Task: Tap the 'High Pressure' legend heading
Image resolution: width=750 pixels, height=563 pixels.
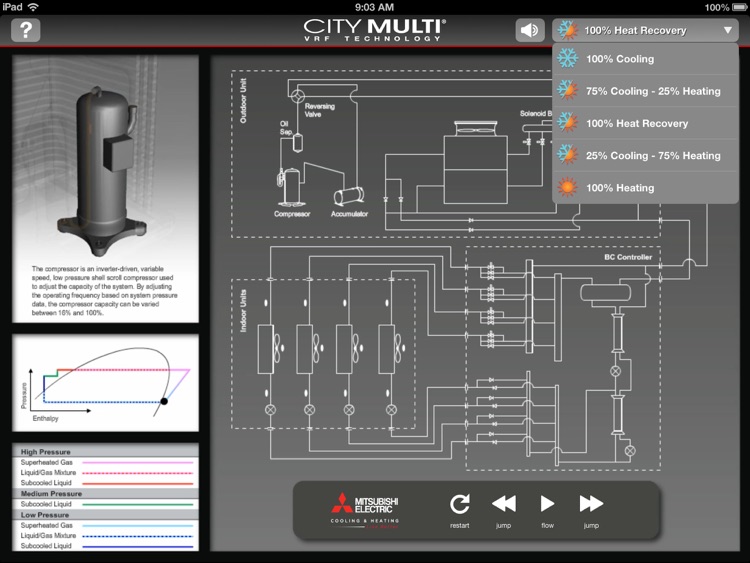Action: point(45,452)
